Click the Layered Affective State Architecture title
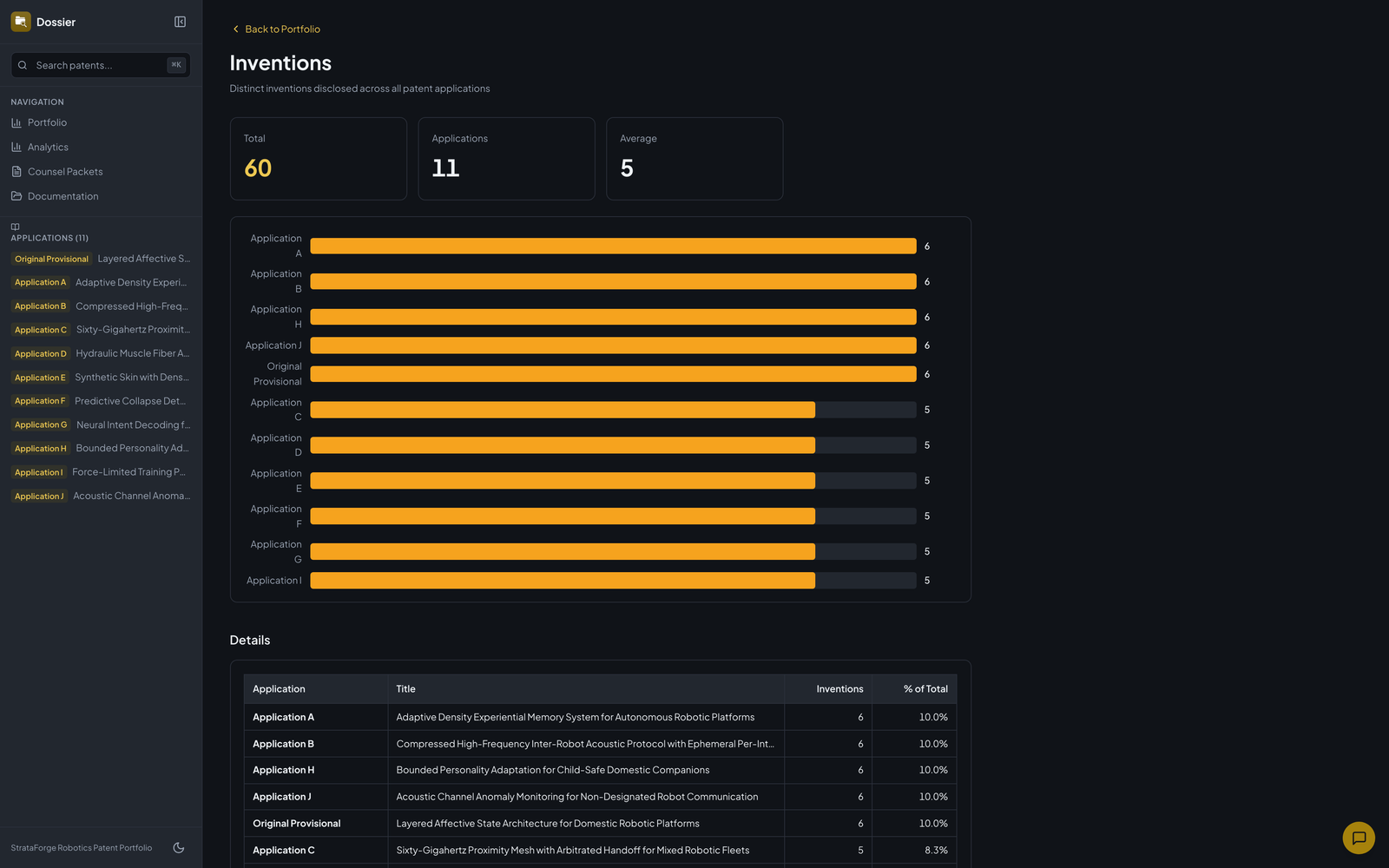 coord(548,824)
